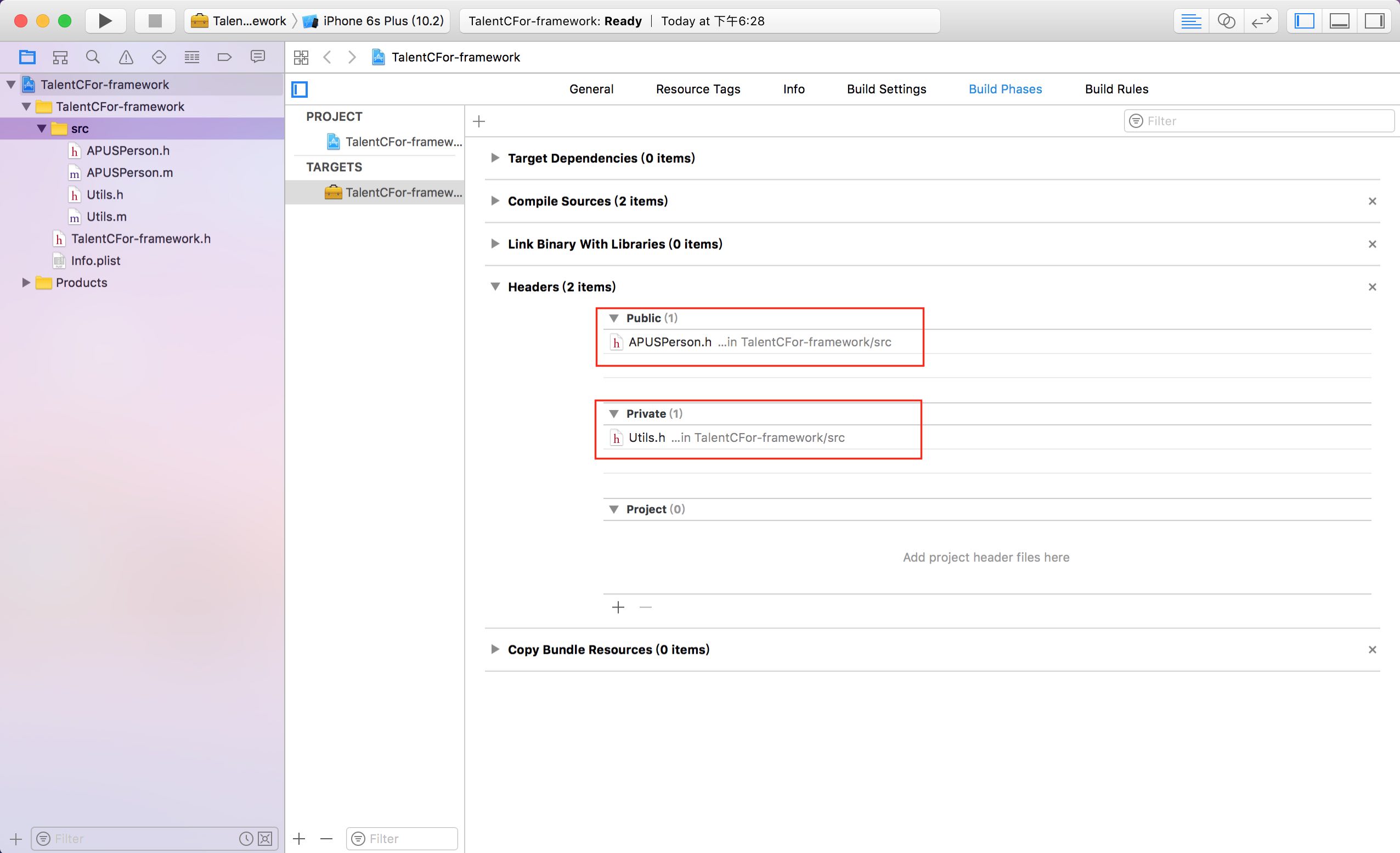
Task: Open the Find navigator magnifier icon
Action: coord(93,57)
